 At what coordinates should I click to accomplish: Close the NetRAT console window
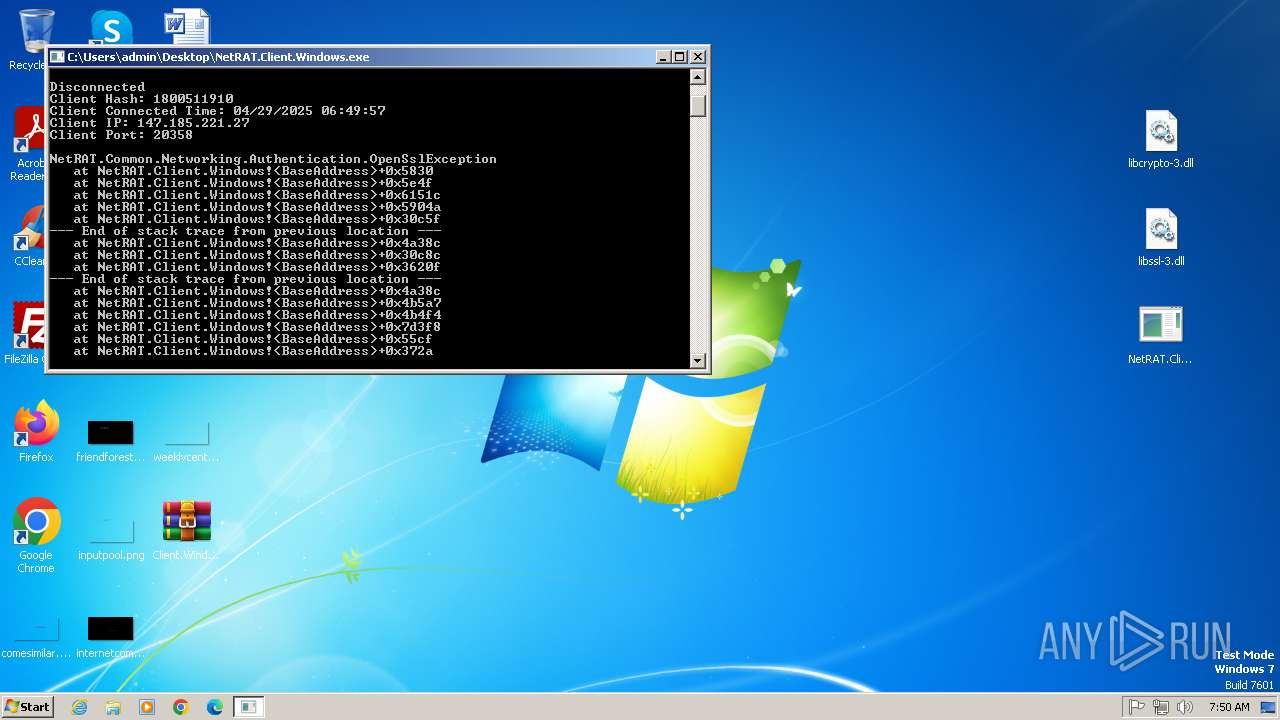(x=698, y=57)
